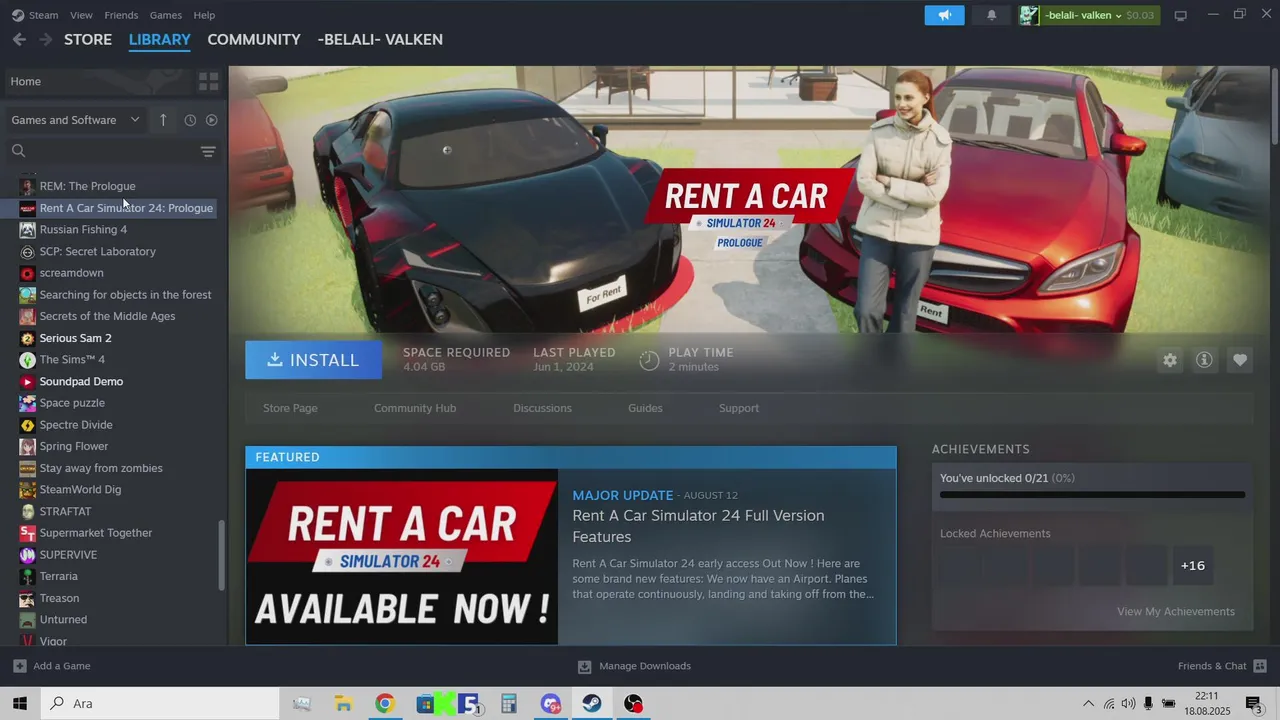1280x720 pixels.
Task: Open game Manage gear icon
Action: (x=1169, y=360)
